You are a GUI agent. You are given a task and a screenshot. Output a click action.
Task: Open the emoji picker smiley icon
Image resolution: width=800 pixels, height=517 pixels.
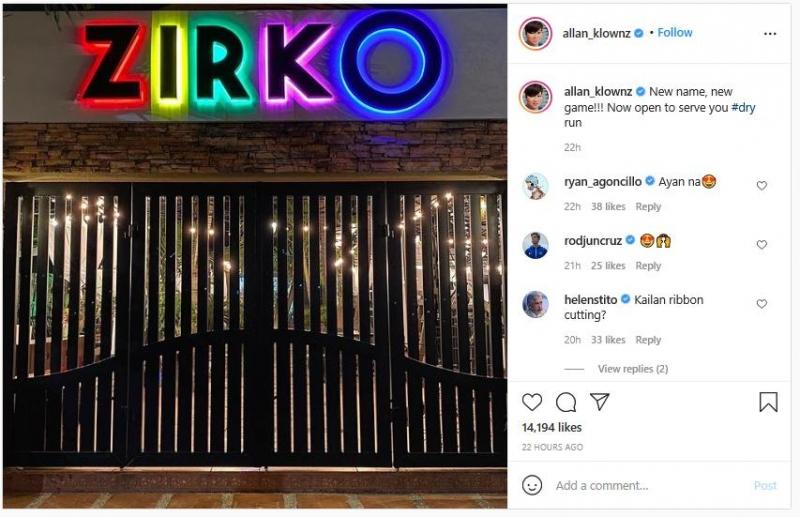pyautogui.click(x=532, y=485)
